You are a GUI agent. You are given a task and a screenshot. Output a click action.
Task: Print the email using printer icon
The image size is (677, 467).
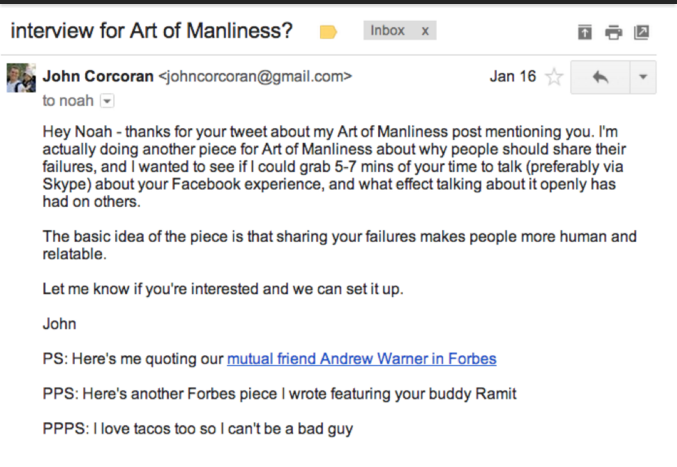point(613,32)
